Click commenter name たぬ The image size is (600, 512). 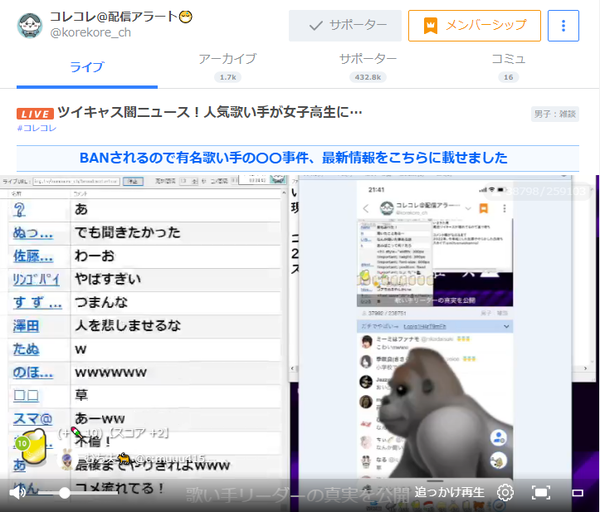pos(26,349)
